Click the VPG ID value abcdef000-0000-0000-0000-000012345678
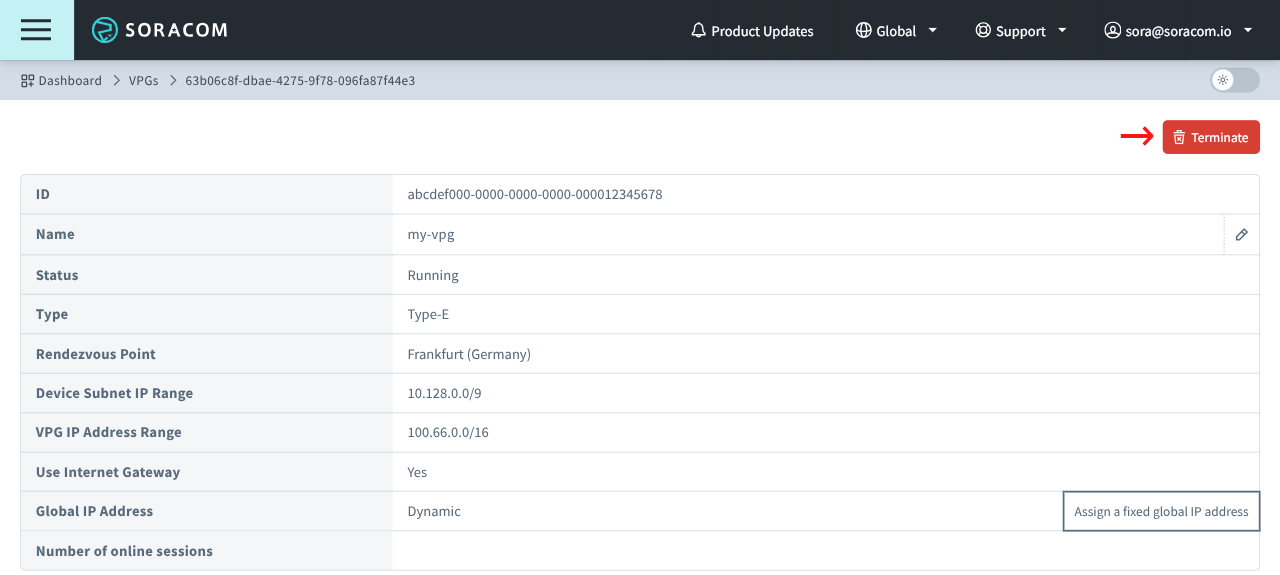Image resolution: width=1280 pixels, height=575 pixels. click(535, 194)
